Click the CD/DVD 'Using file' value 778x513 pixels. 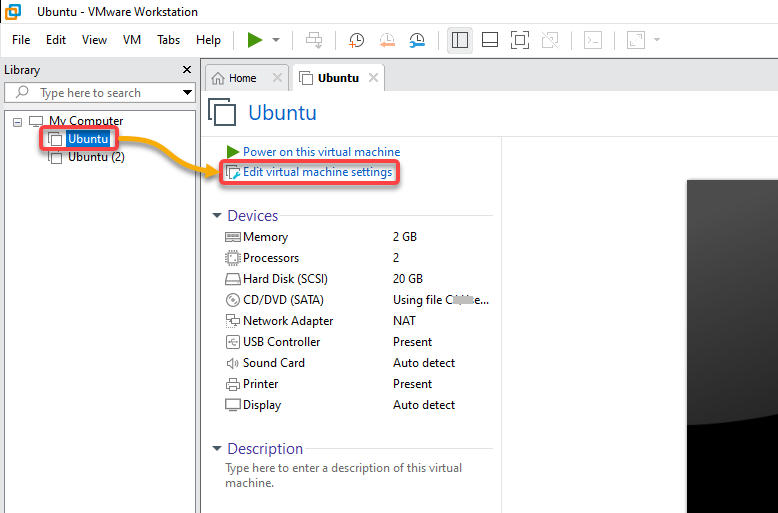tap(441, 300)
